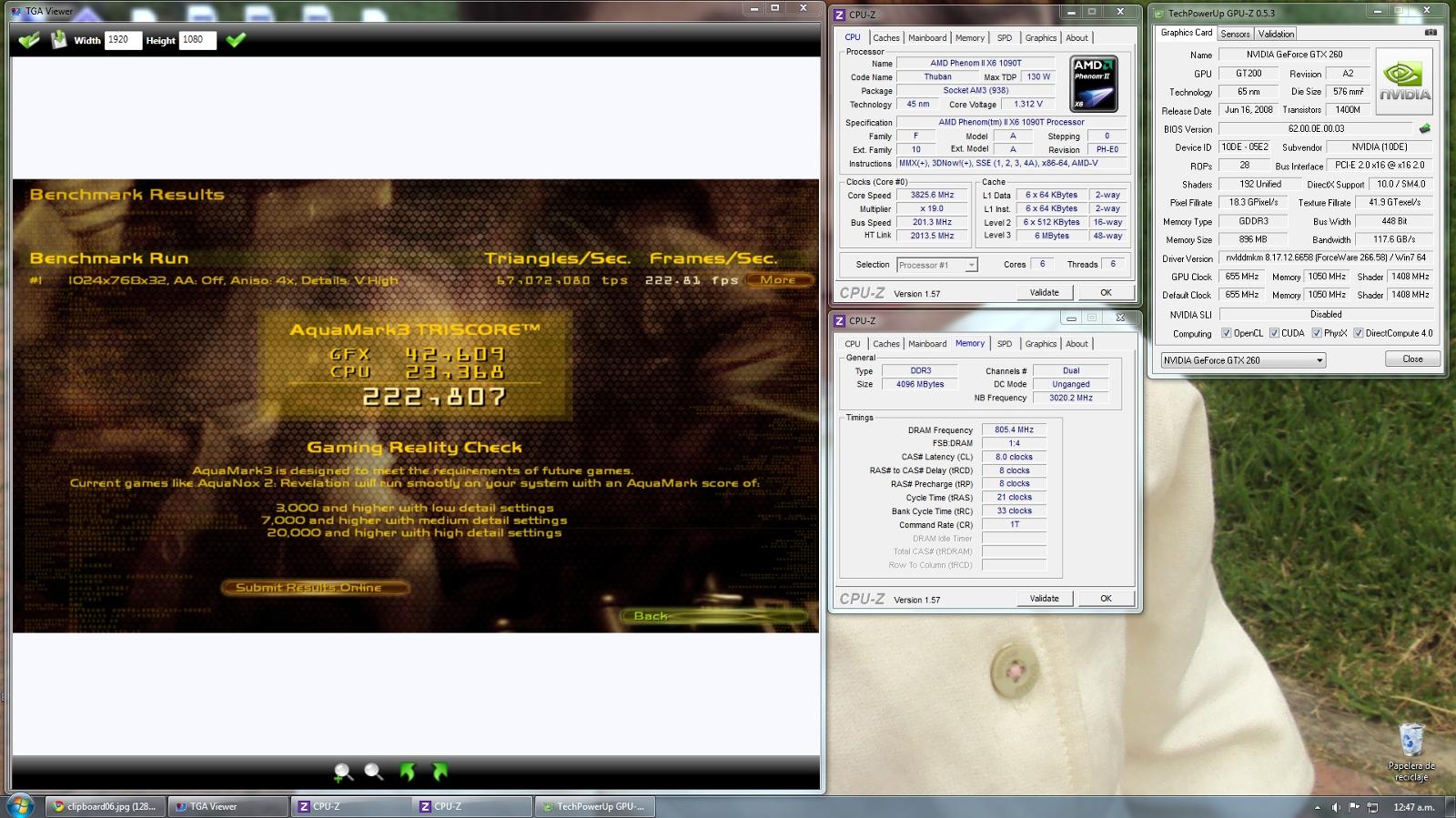Click the NB Frequency value 3020.2 MHz
Image resolution: width=1456 pixels, height=818 pixels.
[x=1070, y=398]
